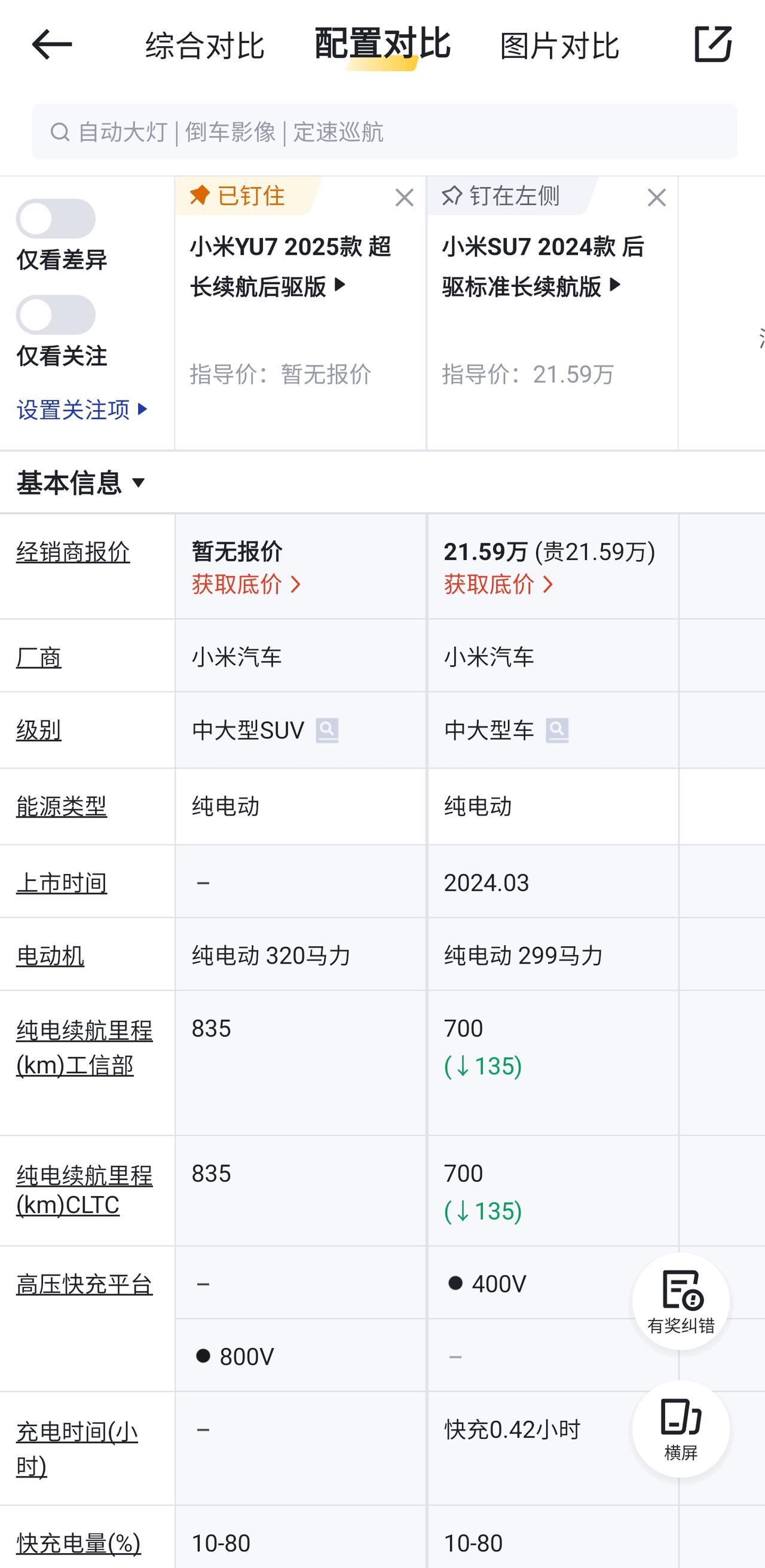Screen dimensions: 765x1568
Task: Tap the 纯电动 299马力 cell
Action: (x=553, y=955)
